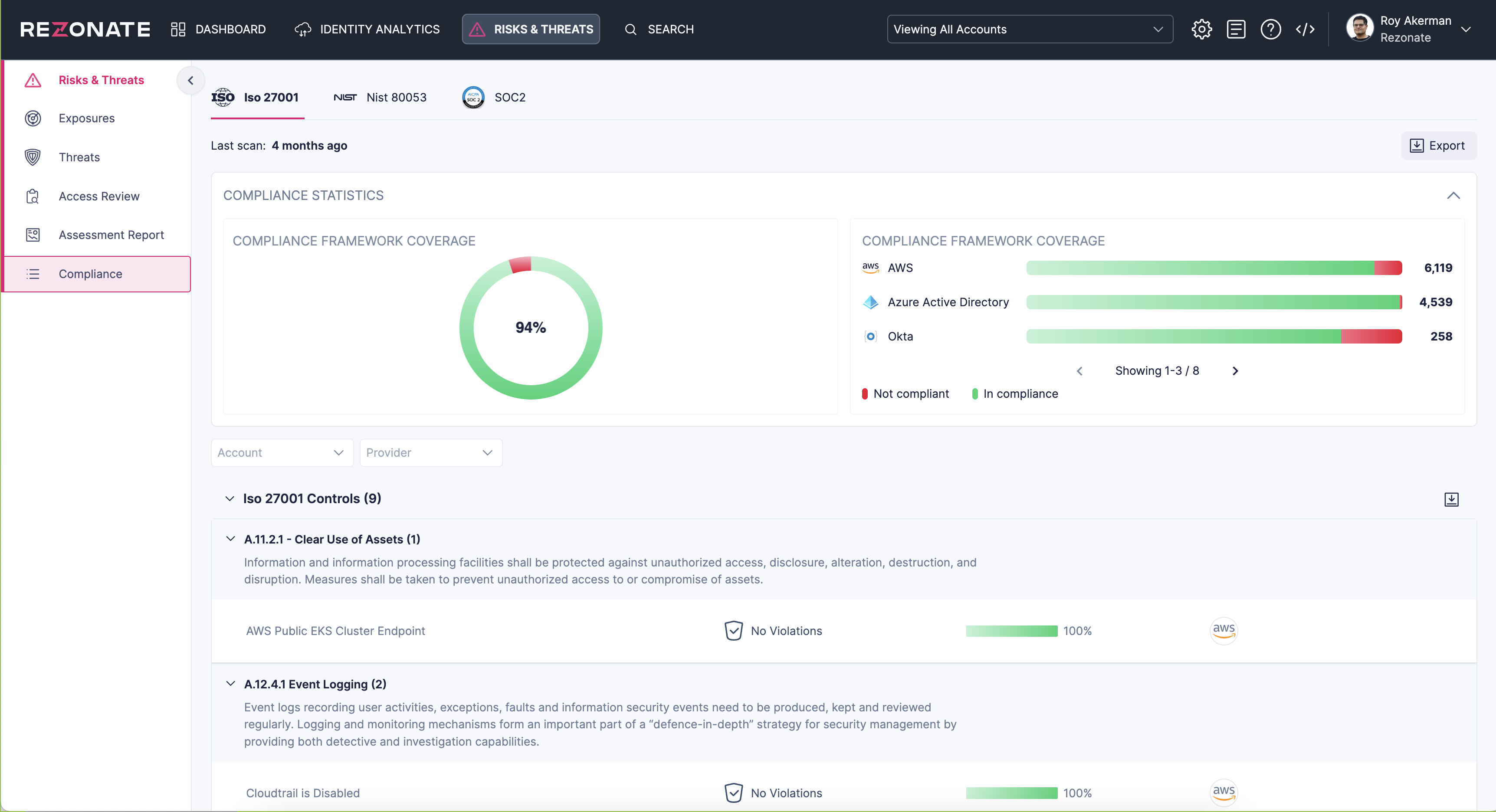
Task: Collapse A.12.4.1 Event Logging control
Action: [x=230, y=684]
